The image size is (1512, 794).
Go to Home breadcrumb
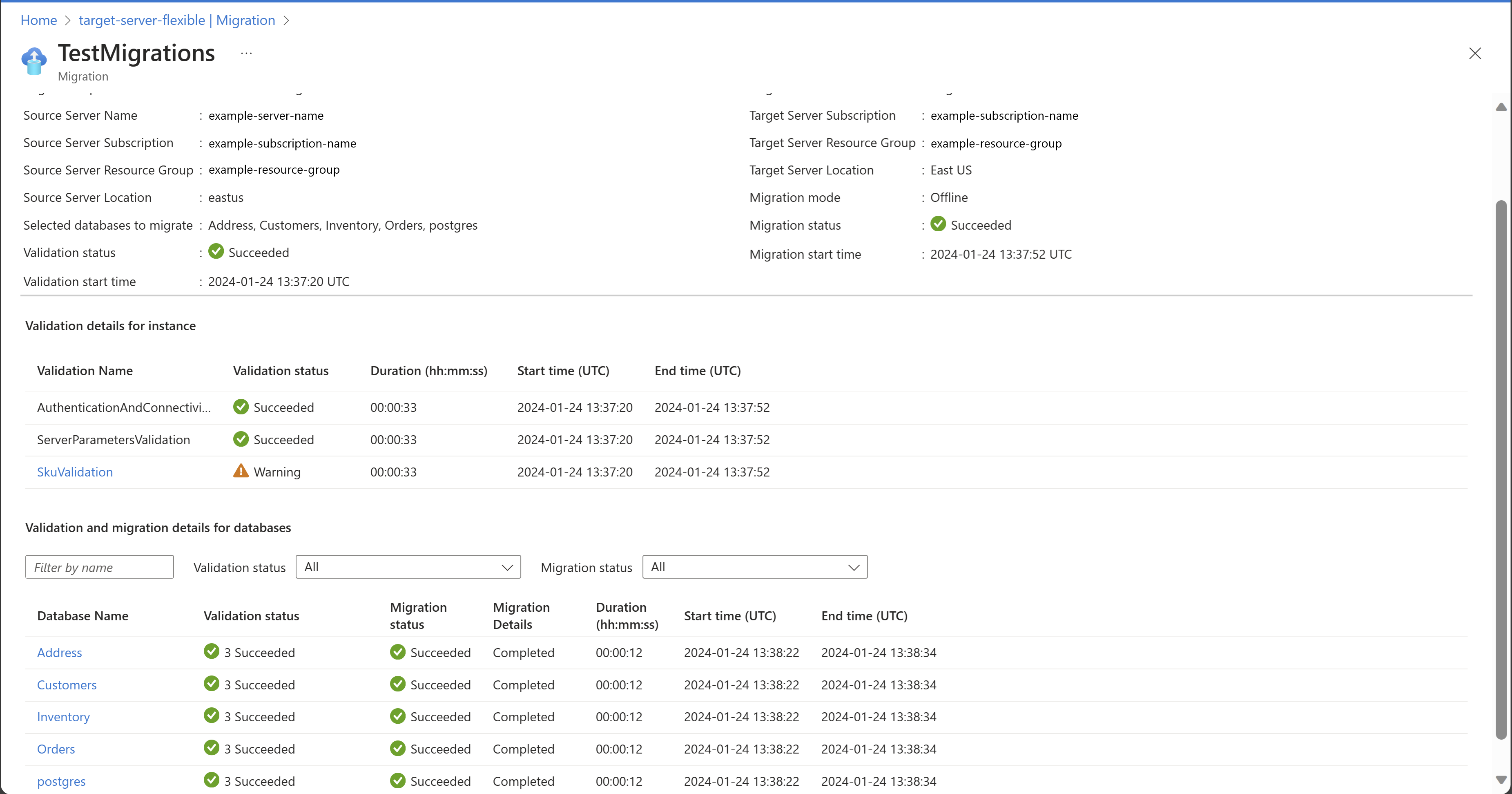click(x=39, y=20)
